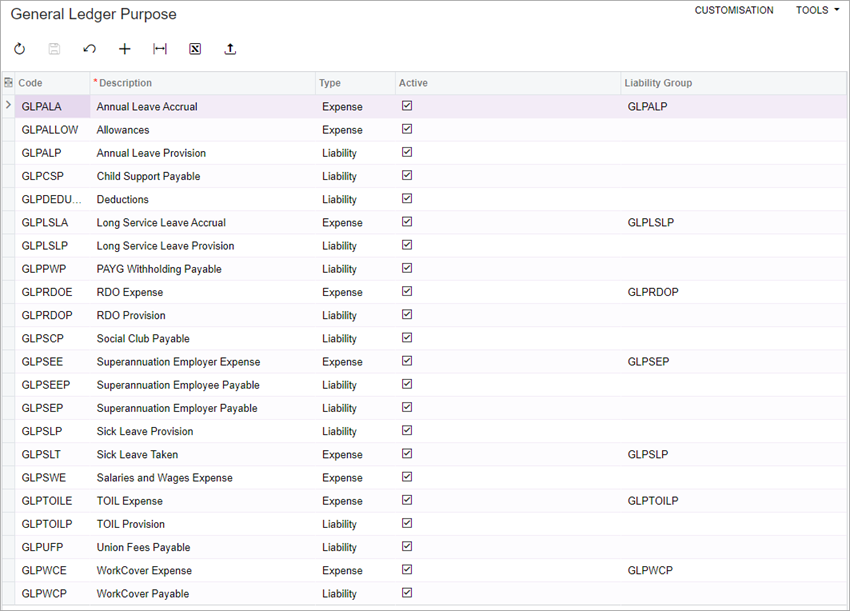Open the grid column configuration icon

pyautogui.click(x=8, y=83)
